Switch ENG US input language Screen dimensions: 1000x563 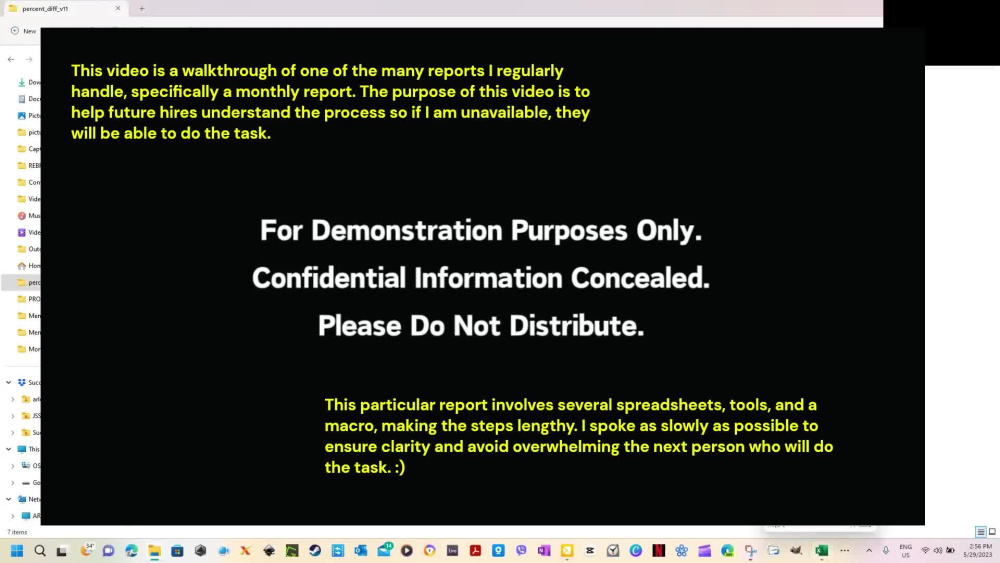[x=906, y=551]
